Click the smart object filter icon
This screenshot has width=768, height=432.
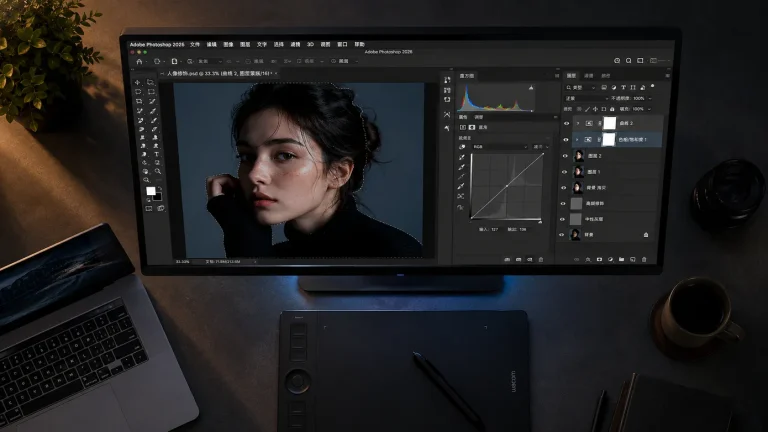[x=643, y=88]
